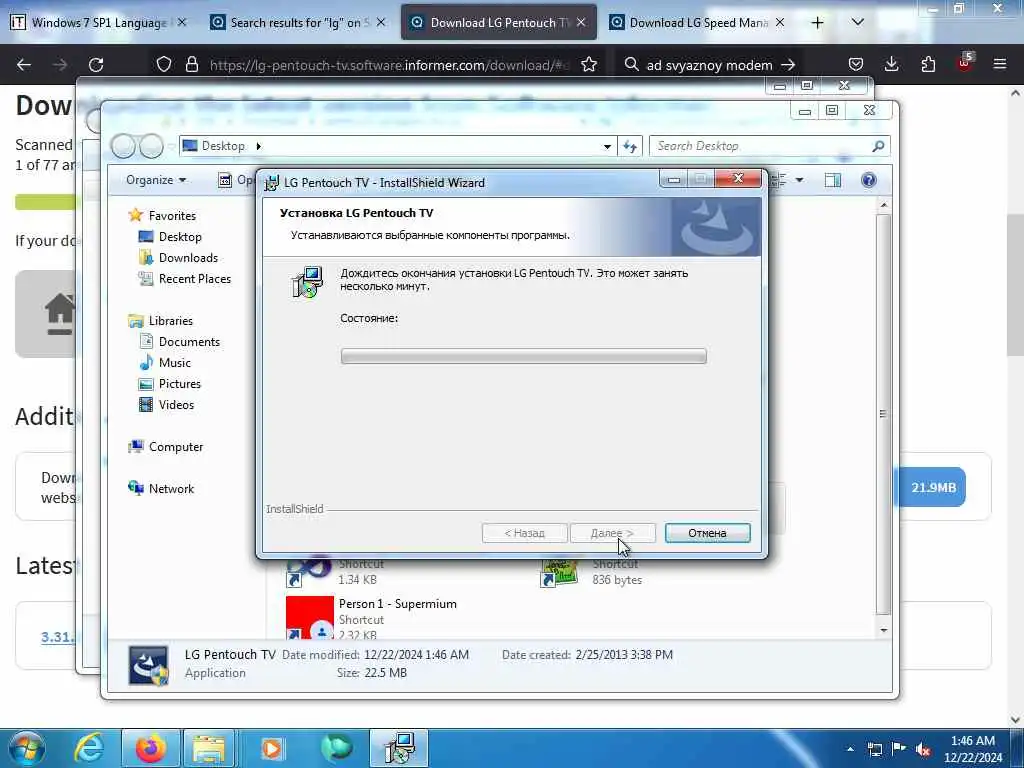Viewport: 1024px width, 768px height.
Task: Expand the Desktop address bar dropdown
Action: (607, 146)
